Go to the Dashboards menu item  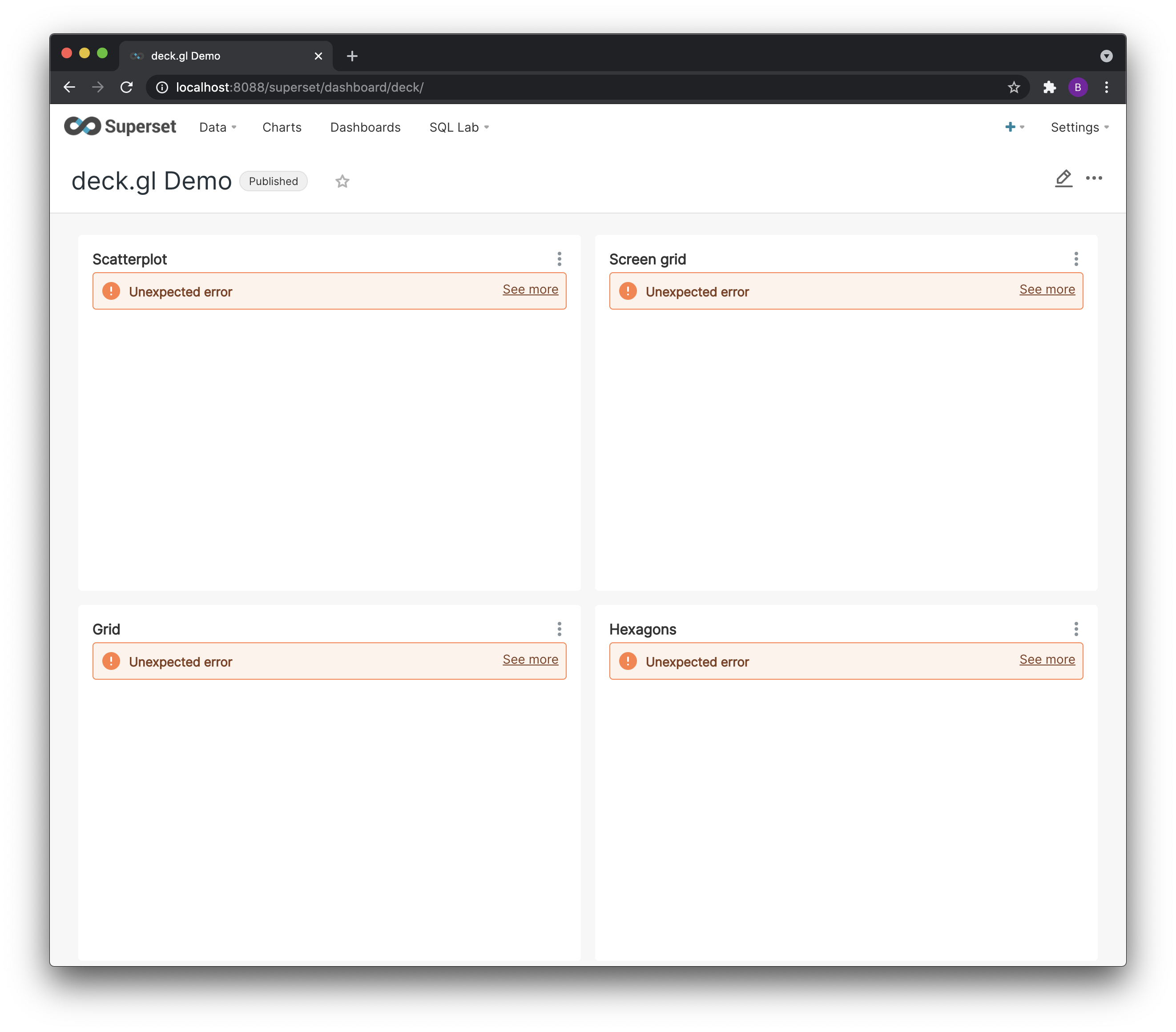pos(365,127)
